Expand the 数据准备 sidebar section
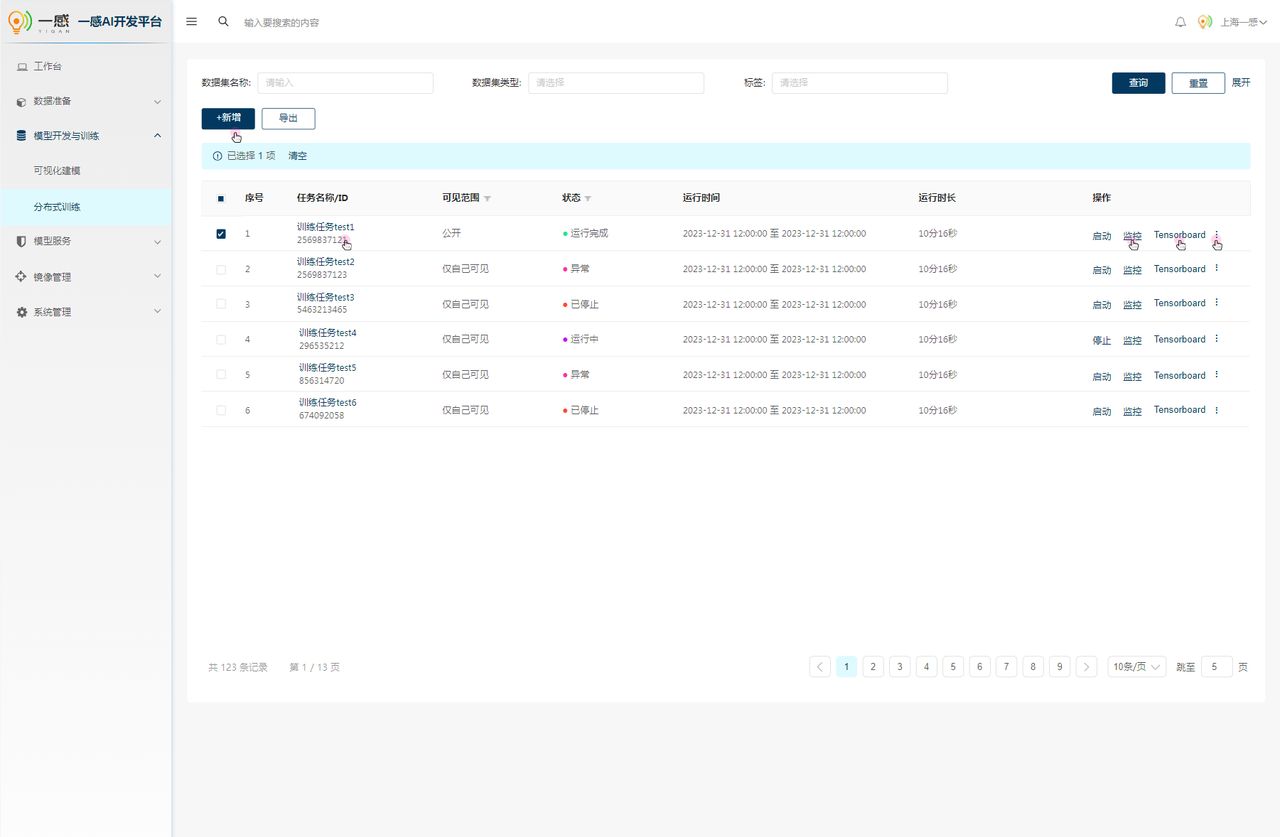 [x=87, y=101]
